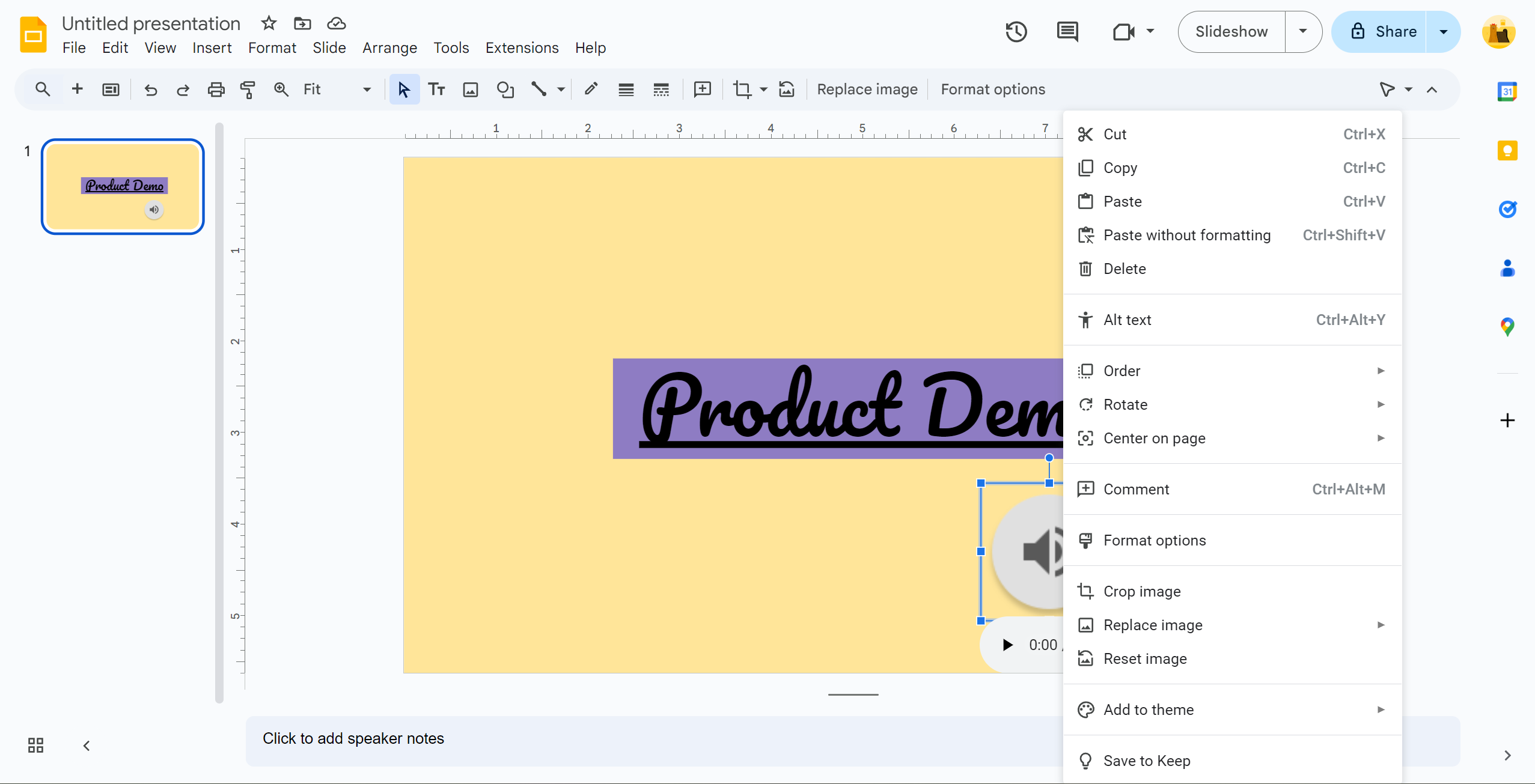Open the Insert menu
Viewport: 1535px width, 784px height.
point(212,47)
